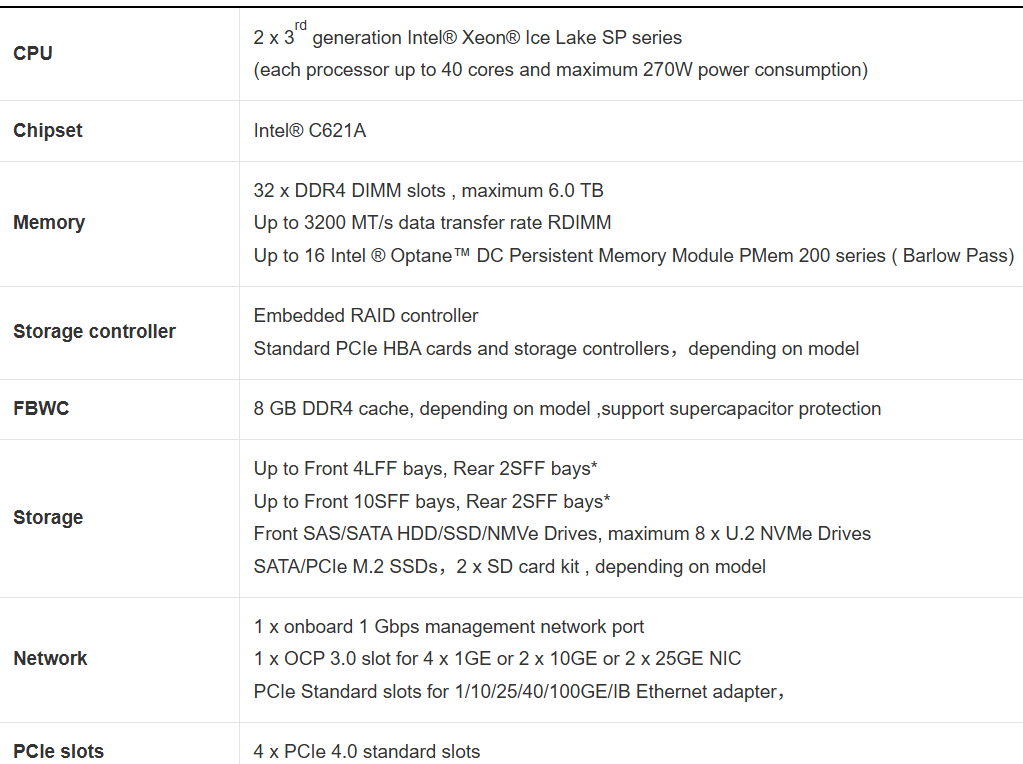Screen dimensions: 1023x764
Task: Click the Embedded RAID controller text
Action: click(x=366, y=316)
